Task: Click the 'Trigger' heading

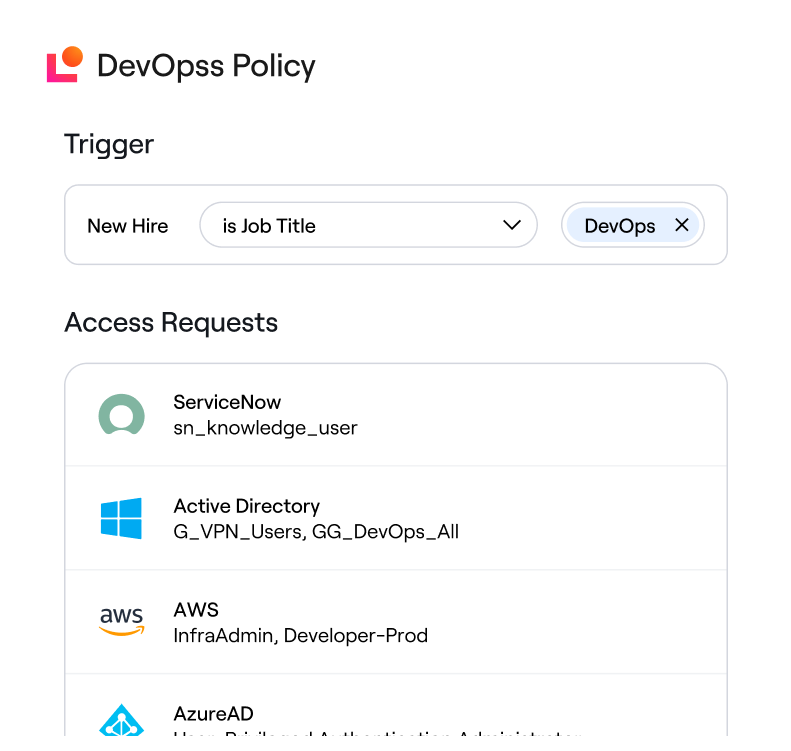Action: click(x=109, y=144)
